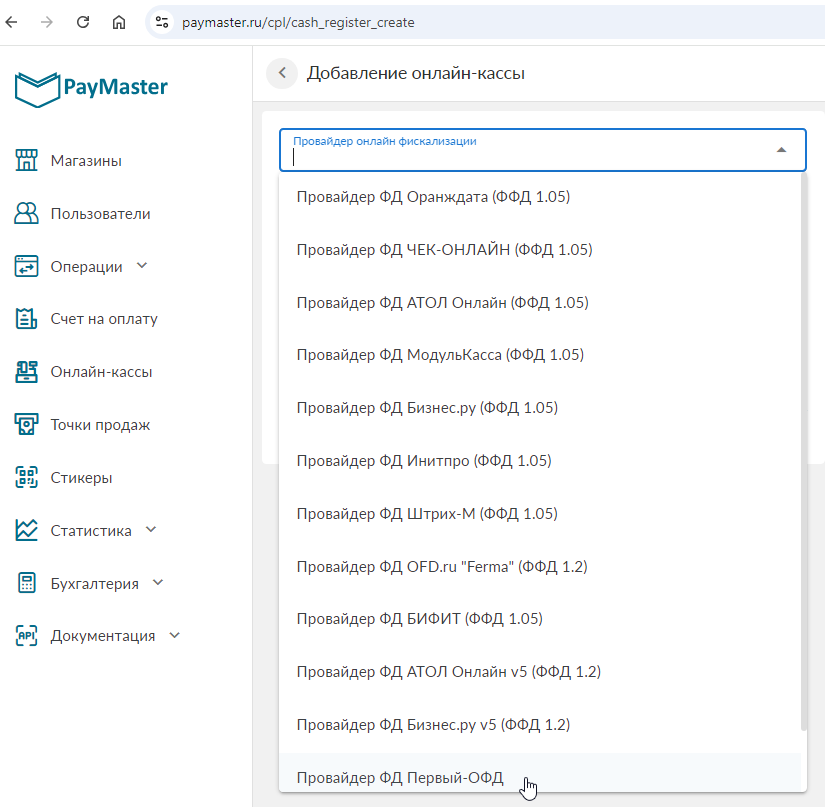Go back in browser history

12,22
